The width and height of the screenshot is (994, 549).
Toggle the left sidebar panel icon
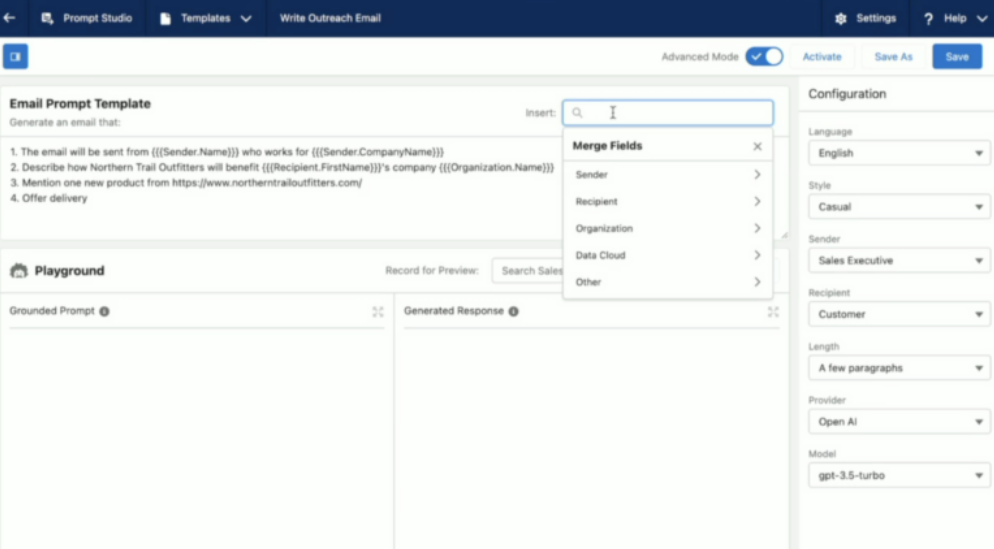pos(15,57)
